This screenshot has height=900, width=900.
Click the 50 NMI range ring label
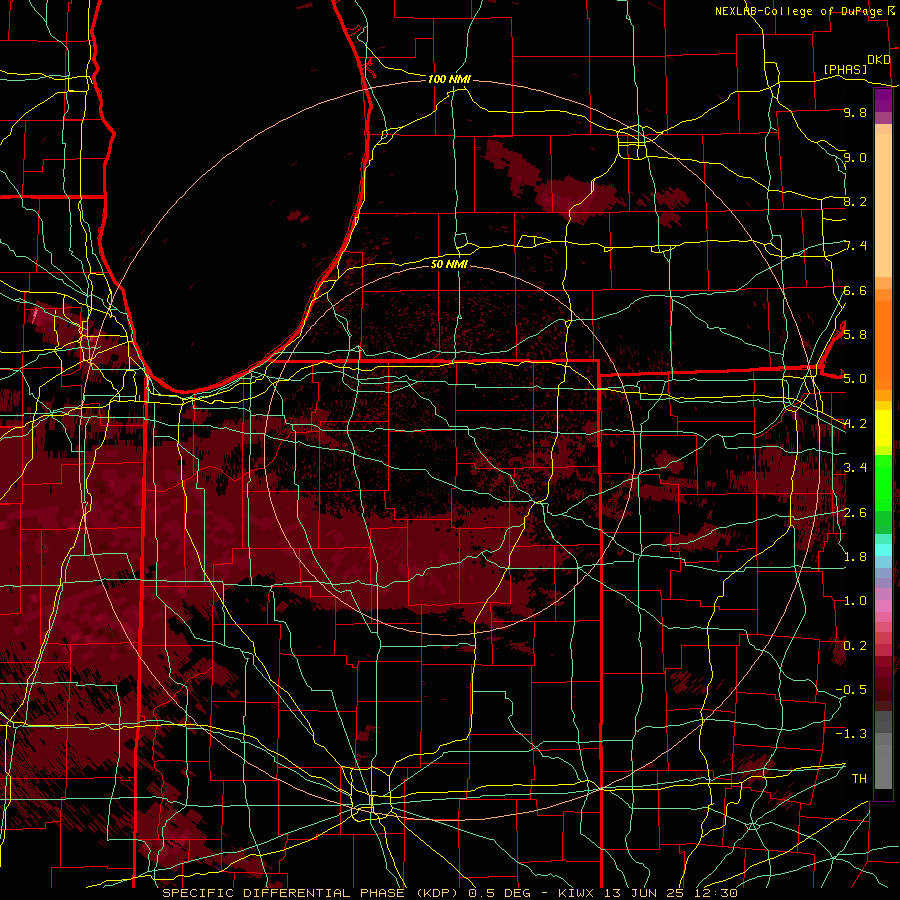pos(449,264)
